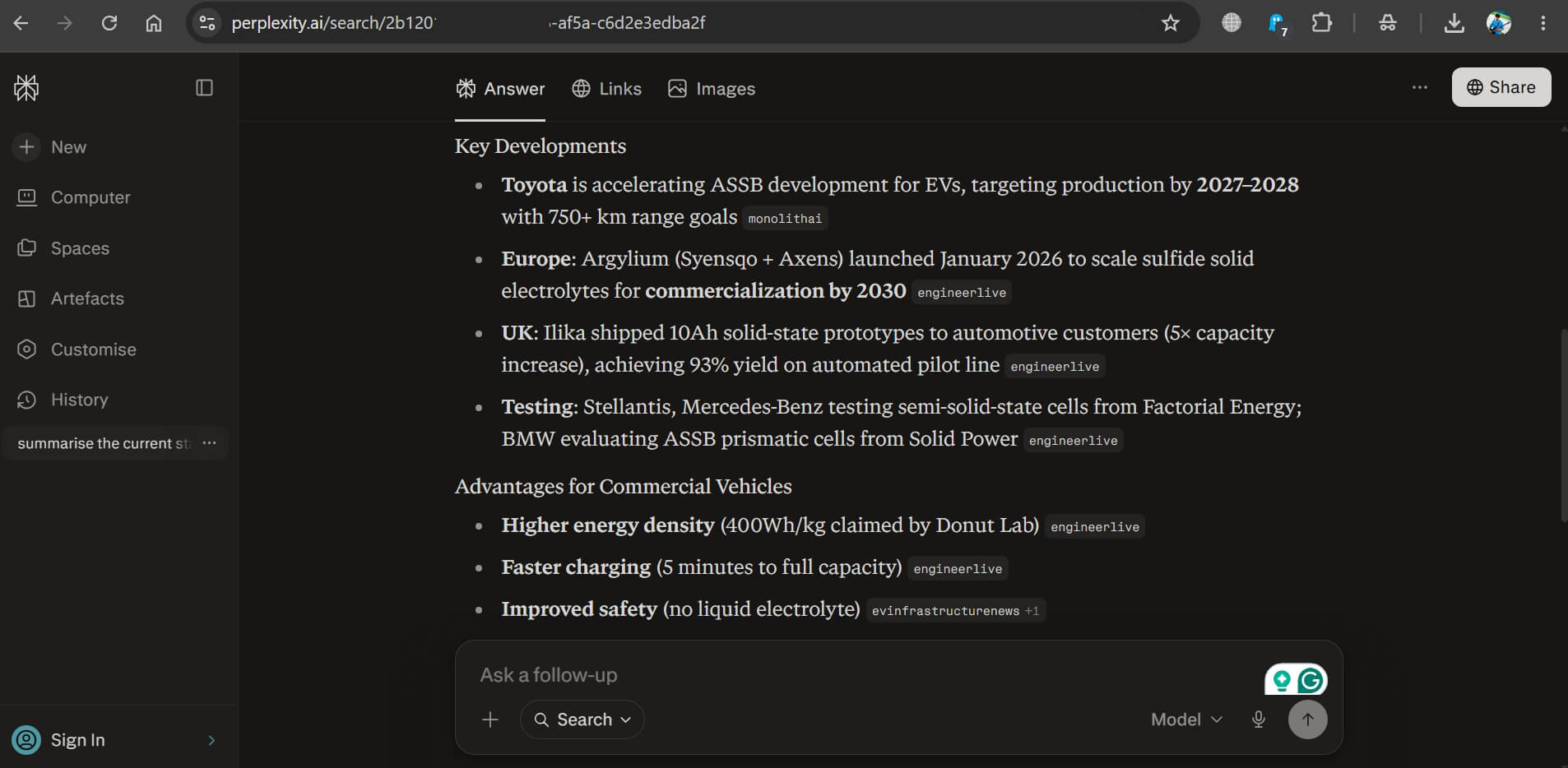This screenshot has height=768, width=1568.
Task: Click the browser forward arrow
Action: point(65,23)
